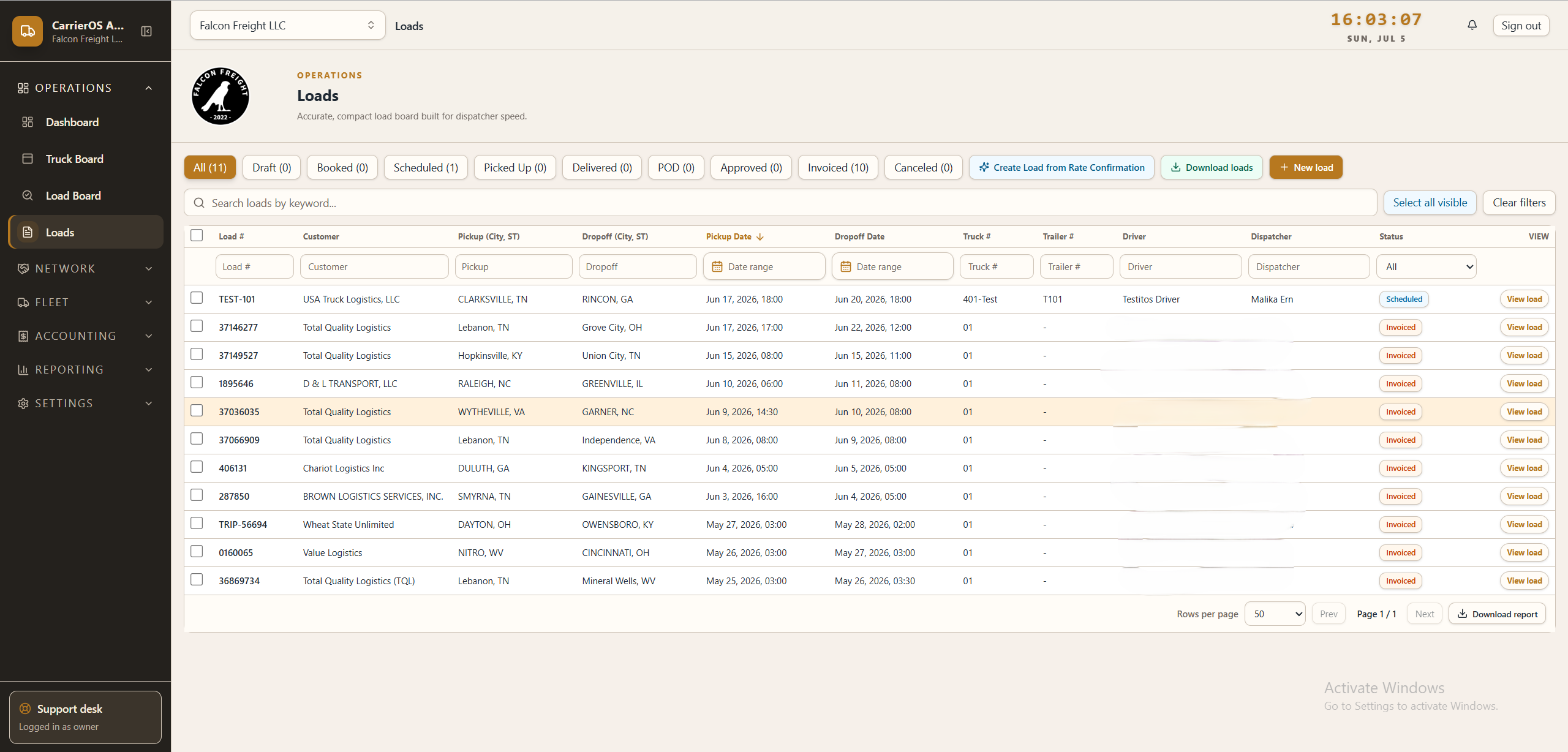Click Customer filter input

pyautogui.click(x=374, y=267)
